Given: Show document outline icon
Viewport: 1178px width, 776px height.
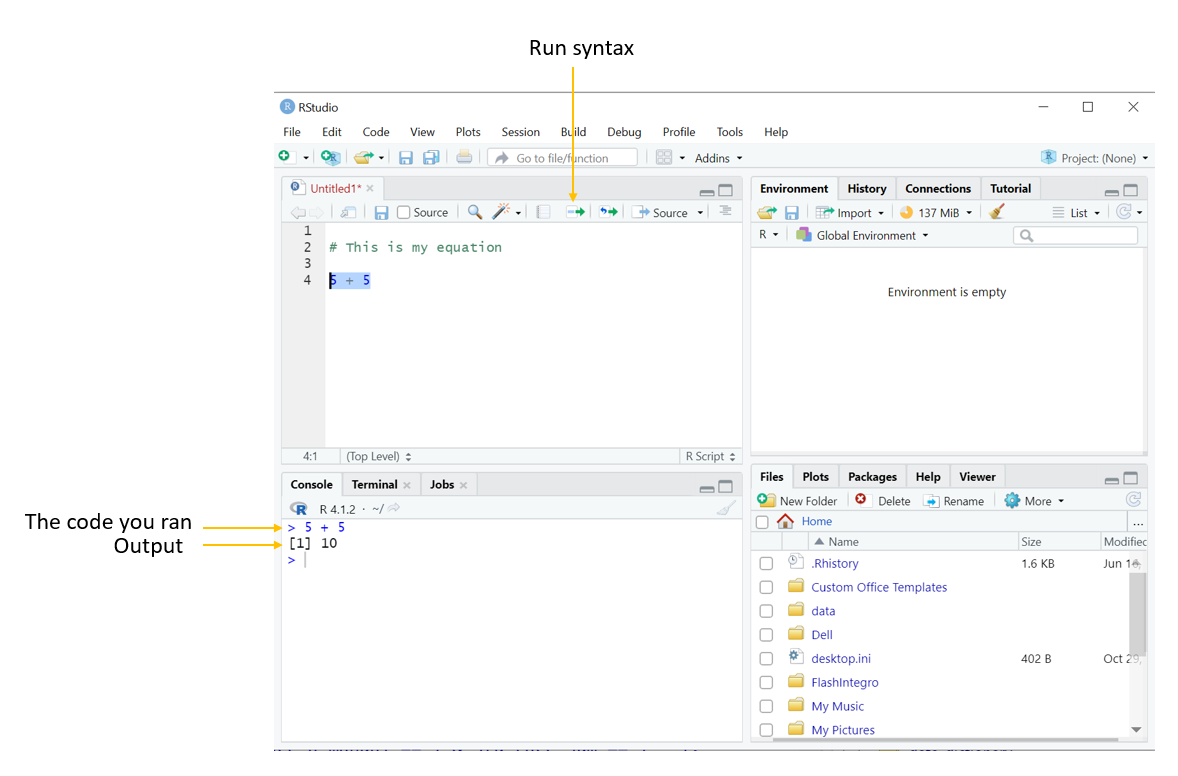Looking at the screenshot, I should tap(726, 211).
